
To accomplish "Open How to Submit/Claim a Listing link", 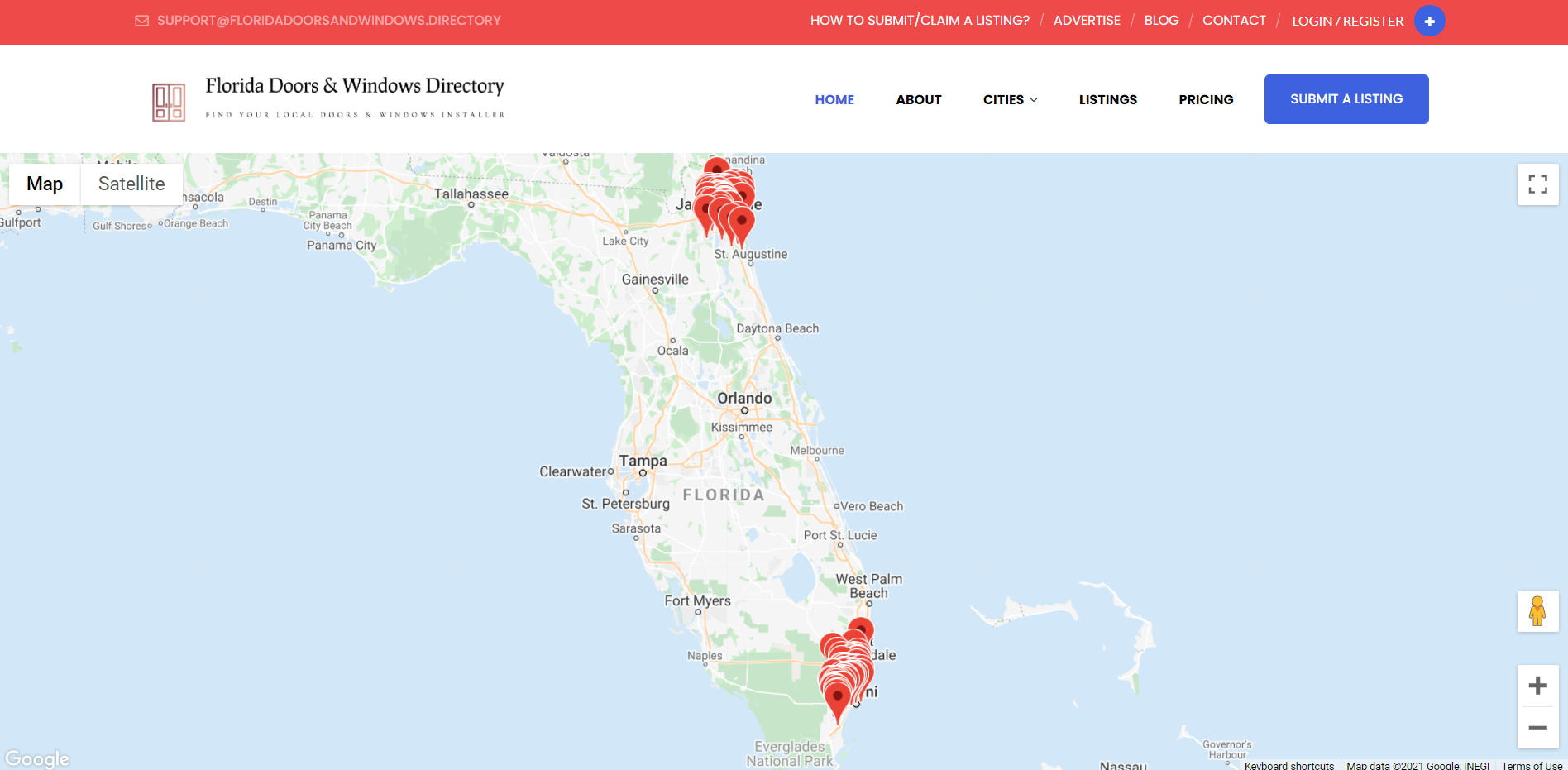I will pos(920,21).
